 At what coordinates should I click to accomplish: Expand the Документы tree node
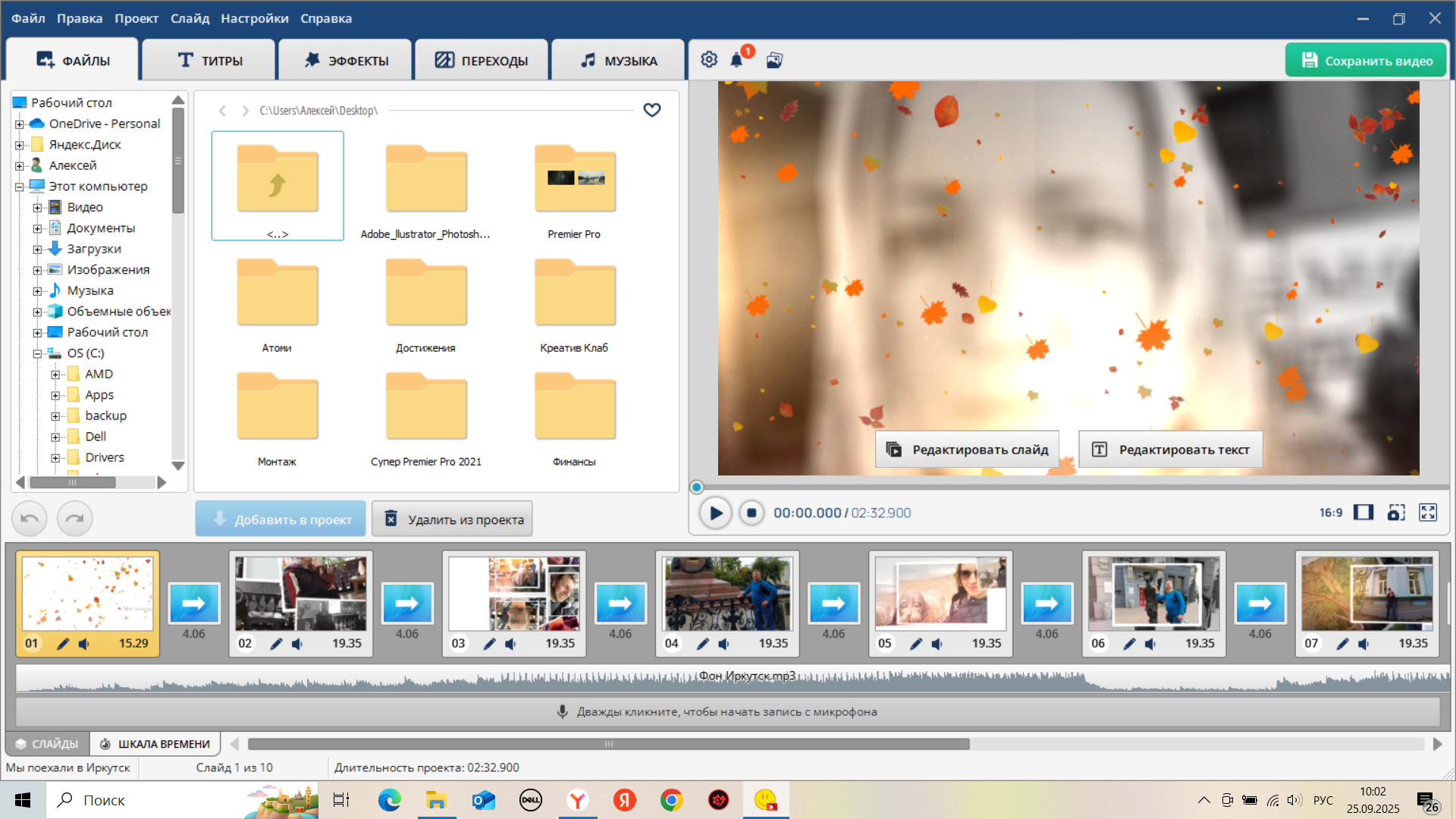click(37, 228)
